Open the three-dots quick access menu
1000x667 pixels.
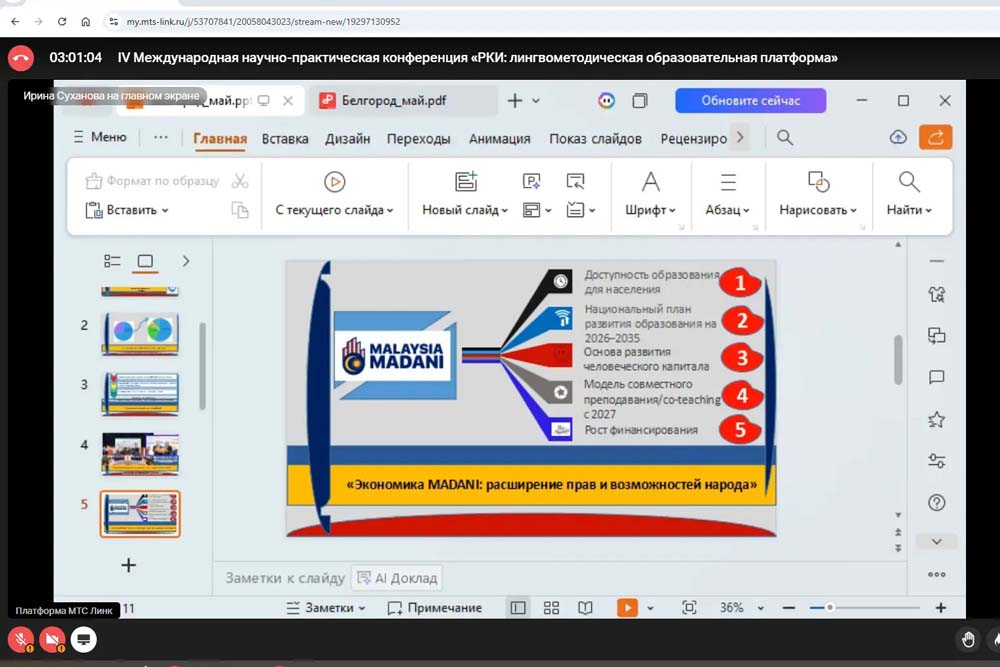click(x=161, y=137)
